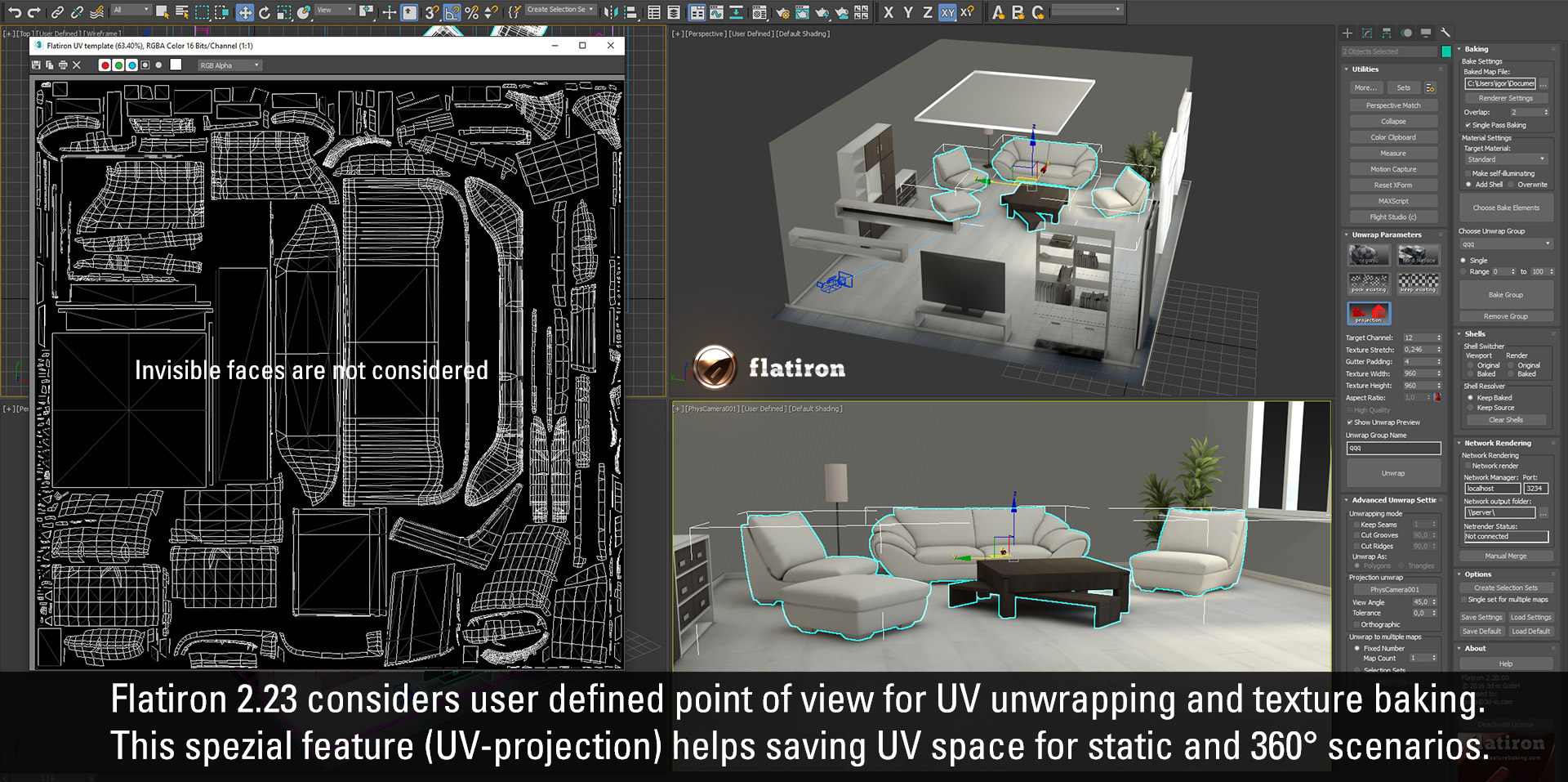Image resolution: width=1568 pixels, height=782 pixels.
Task: Click the aspect ratio lock icon
Action: [1437, 397]
